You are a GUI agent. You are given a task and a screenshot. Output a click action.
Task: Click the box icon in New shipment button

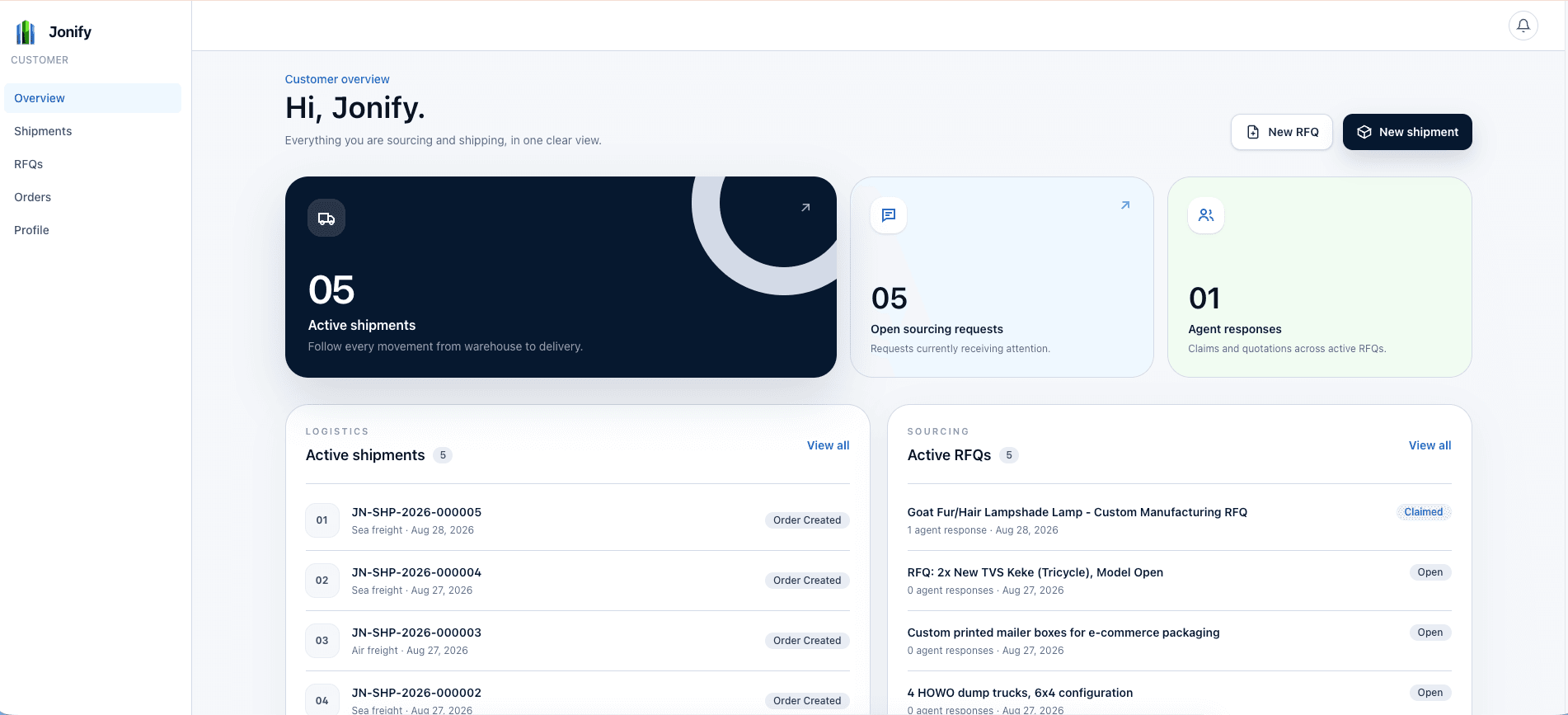(1364, 132)
